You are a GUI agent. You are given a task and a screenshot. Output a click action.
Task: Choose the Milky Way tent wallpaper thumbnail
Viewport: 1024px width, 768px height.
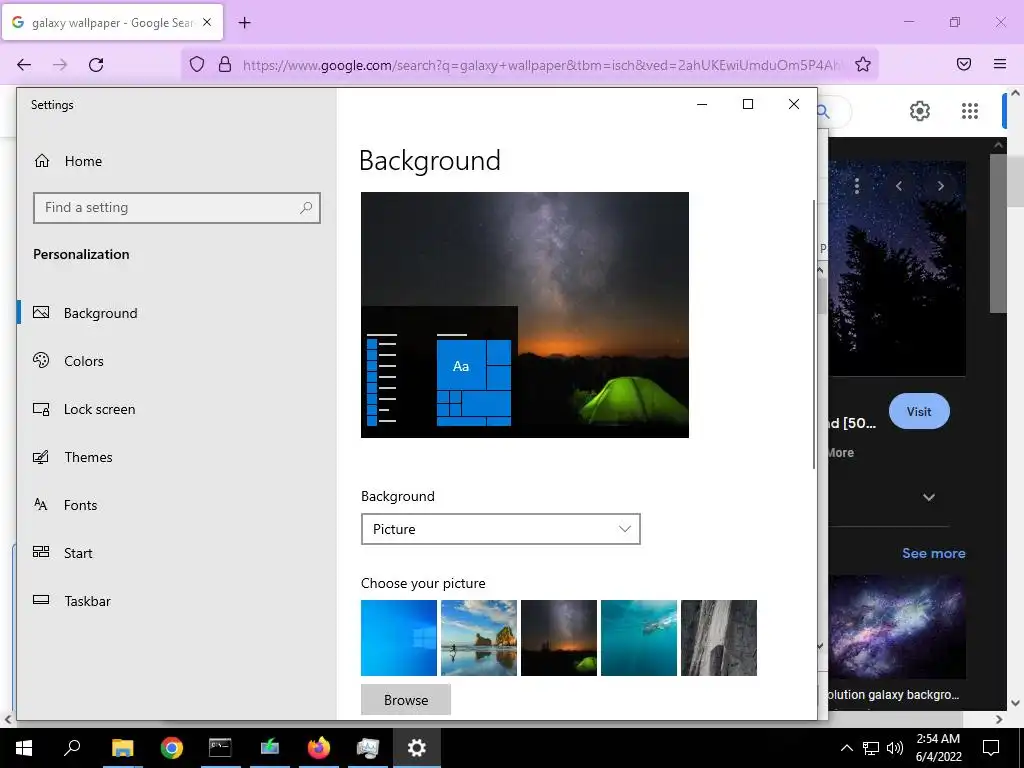(x=558, y=638)
